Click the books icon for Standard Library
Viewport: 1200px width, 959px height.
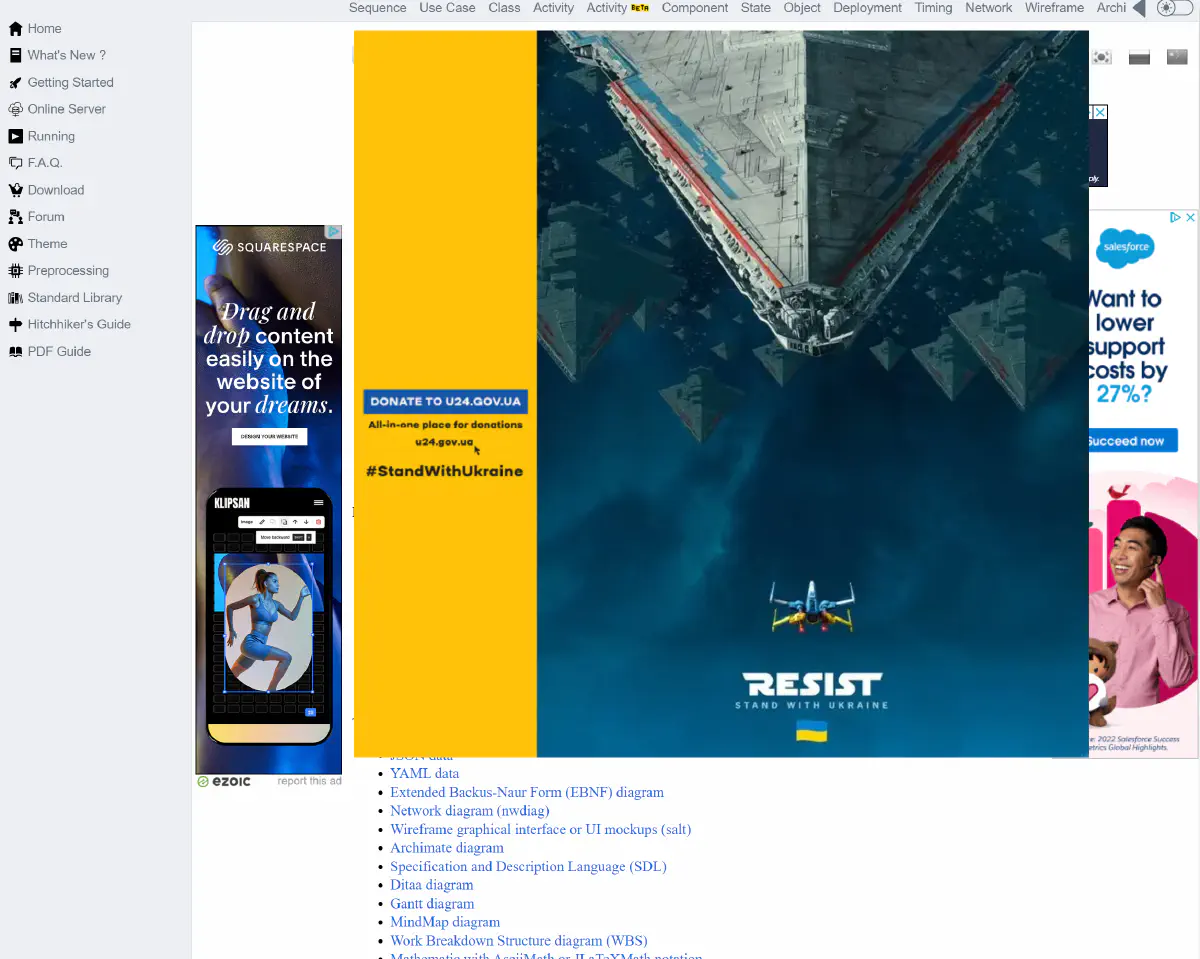pyautogui.click(x=15, y=298)
